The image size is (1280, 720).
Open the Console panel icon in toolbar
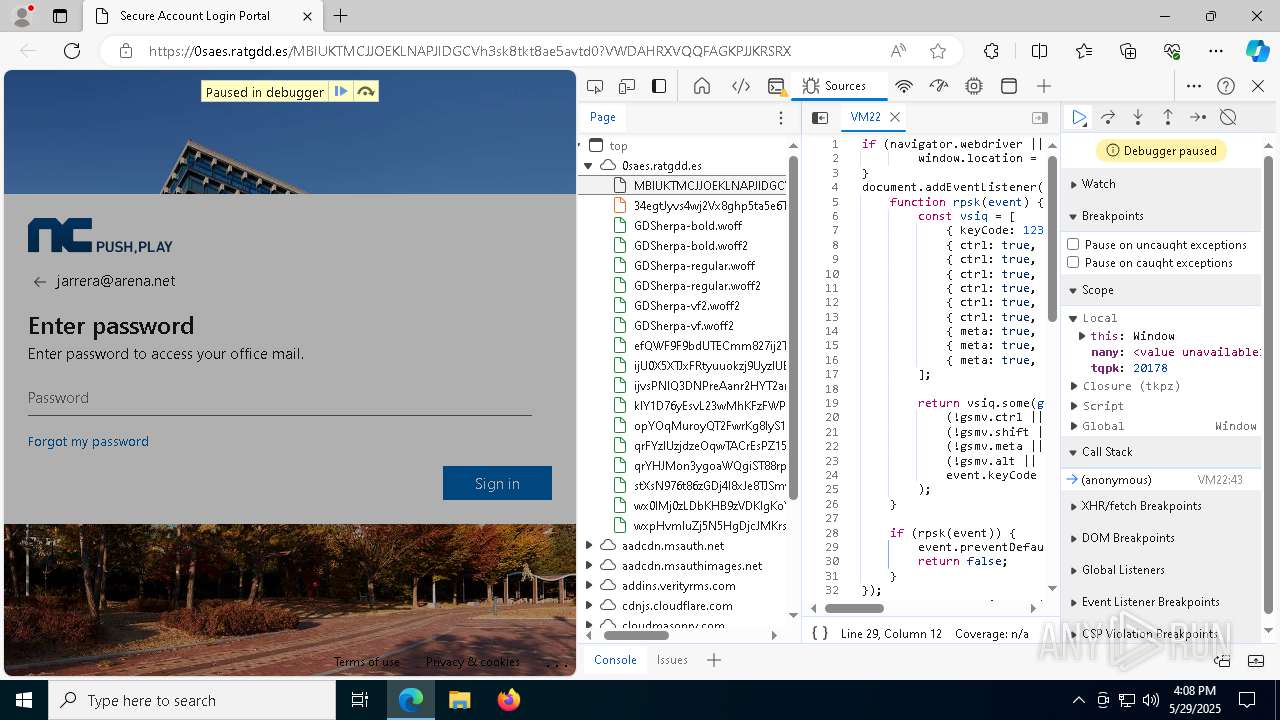coord(776,86)
